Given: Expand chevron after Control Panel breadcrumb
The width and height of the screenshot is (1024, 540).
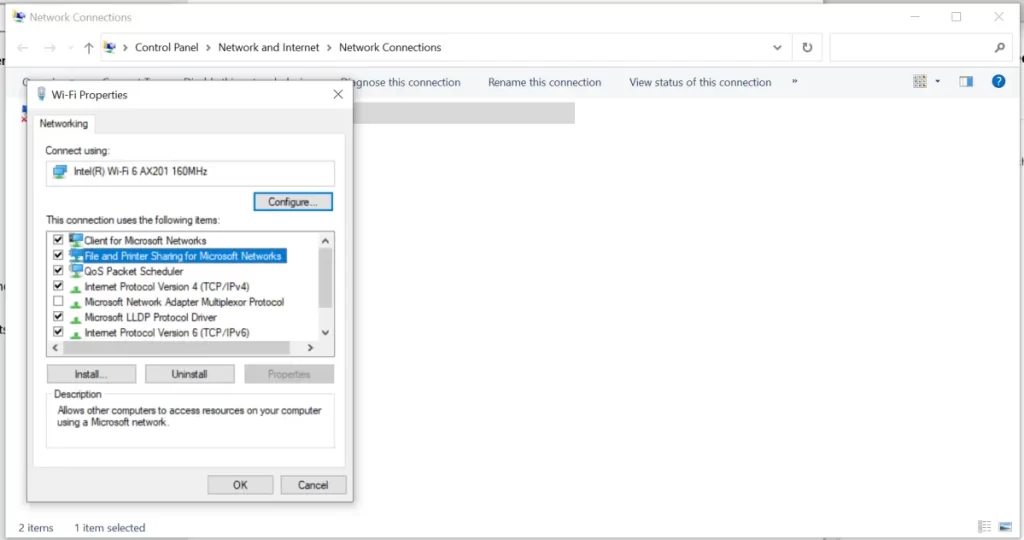Looking at the screenshot, I should tap(208, 48).
